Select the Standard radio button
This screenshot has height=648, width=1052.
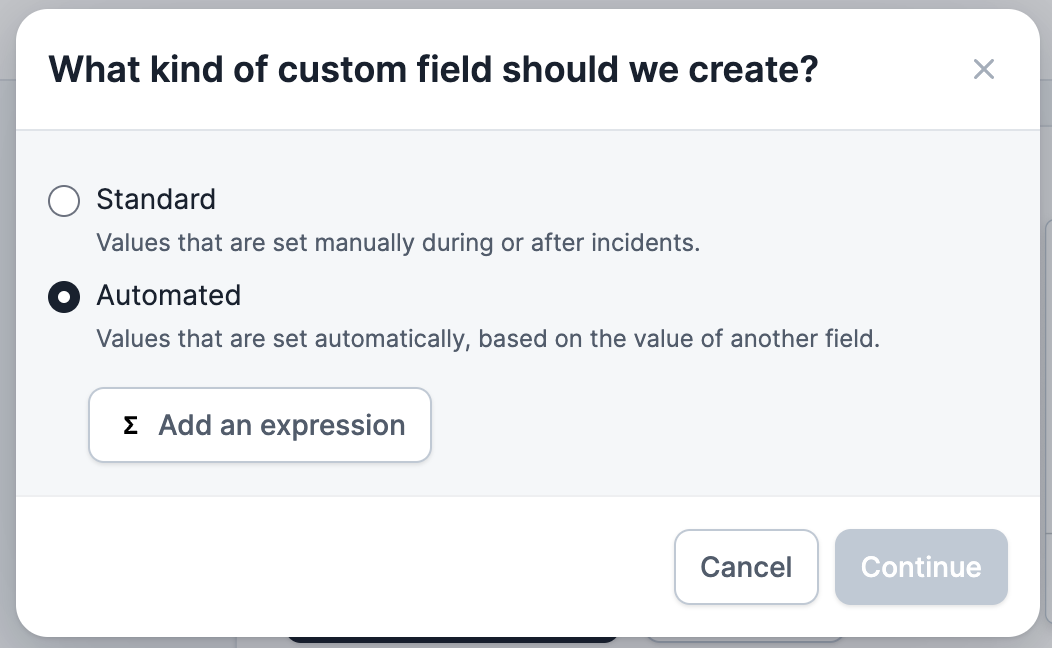[64, 202]
